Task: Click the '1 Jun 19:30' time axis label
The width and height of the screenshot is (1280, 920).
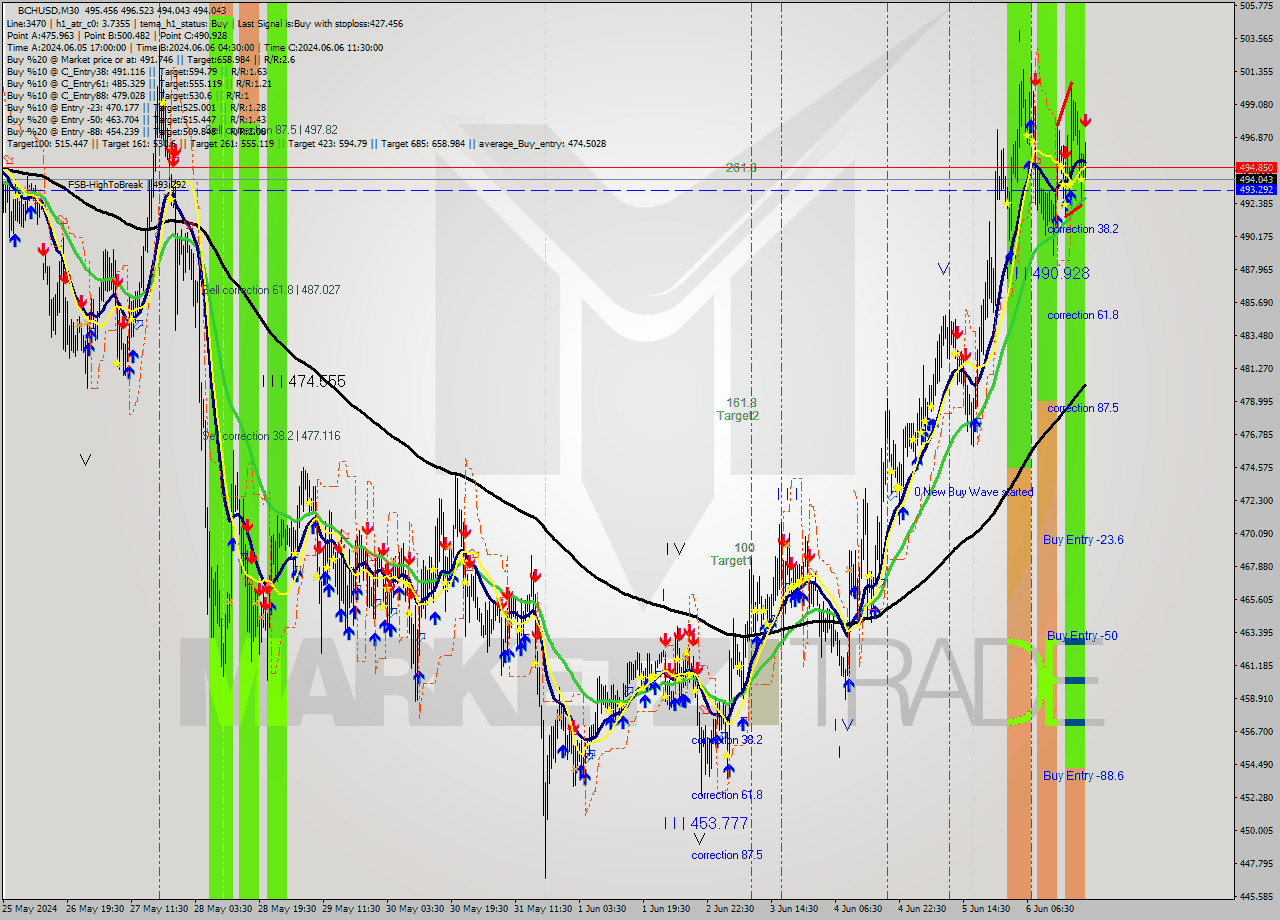Action: pyautogui.click(x=665, y=909)
